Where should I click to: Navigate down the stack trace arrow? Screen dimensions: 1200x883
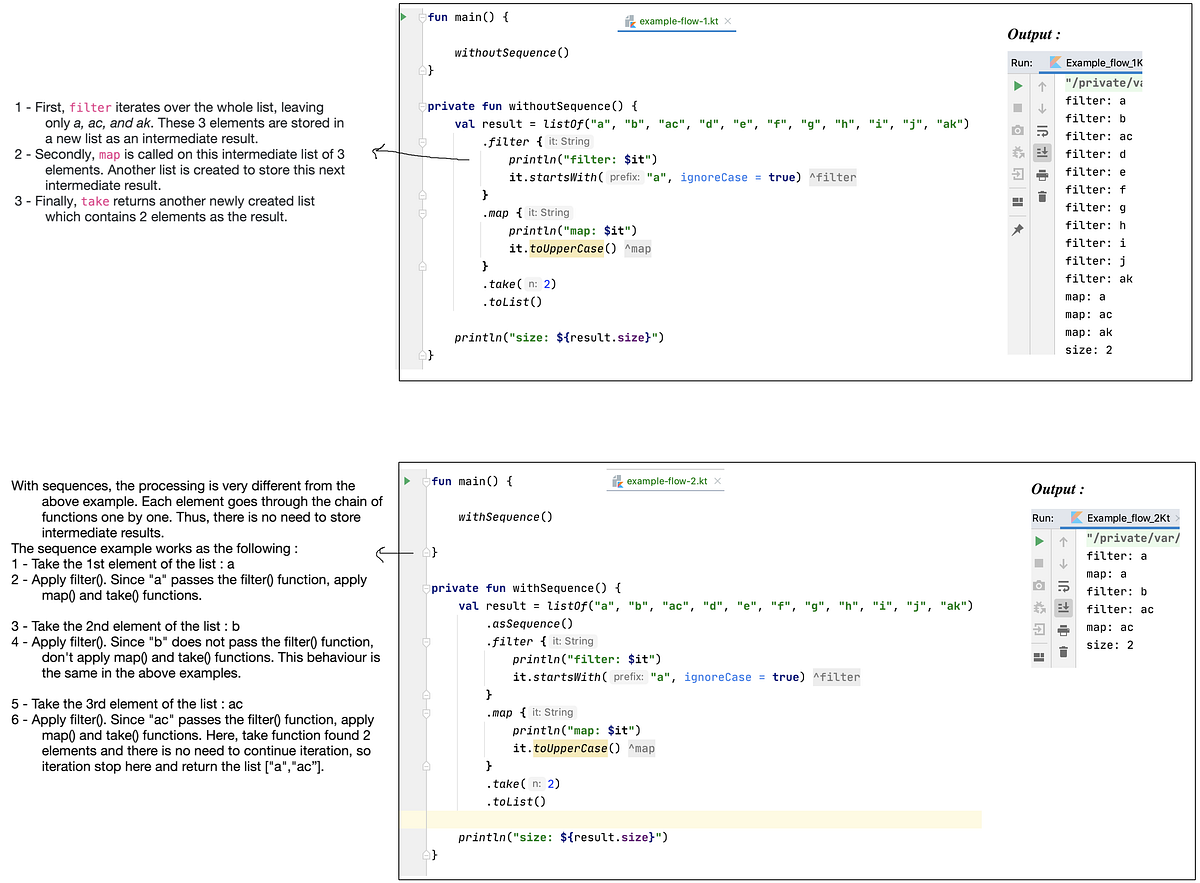pos(1040,108)
